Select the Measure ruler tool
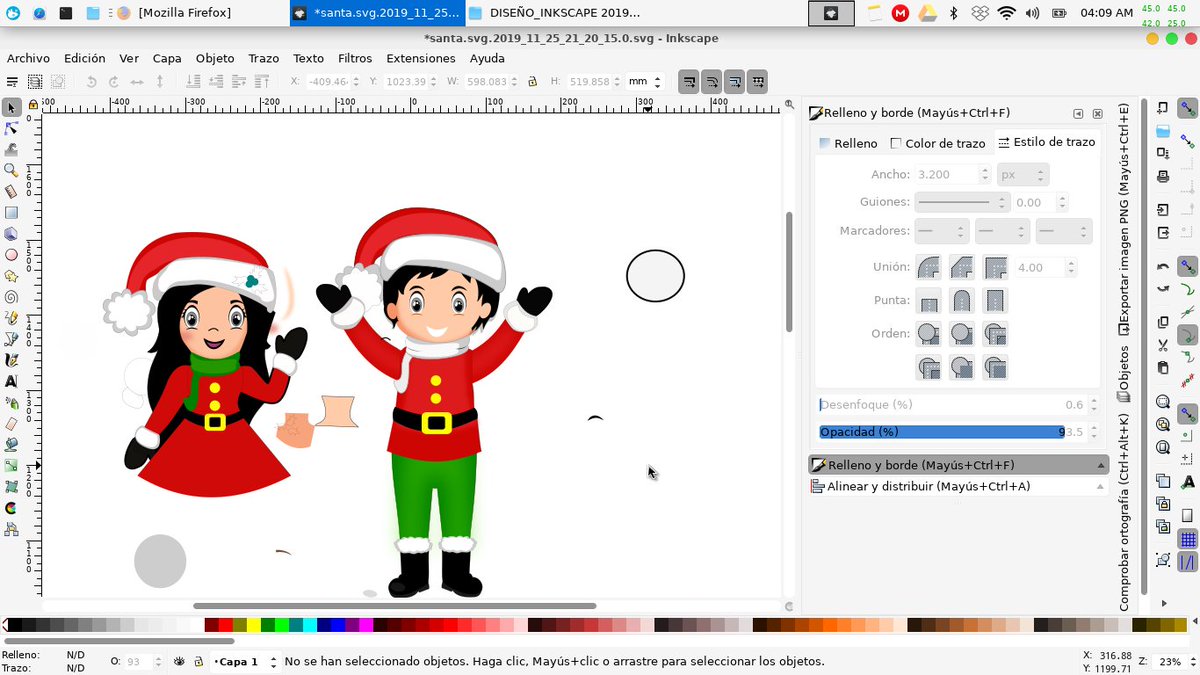Image resolution: width=1200 pixels, height=675 pixels. pos(11,191)
